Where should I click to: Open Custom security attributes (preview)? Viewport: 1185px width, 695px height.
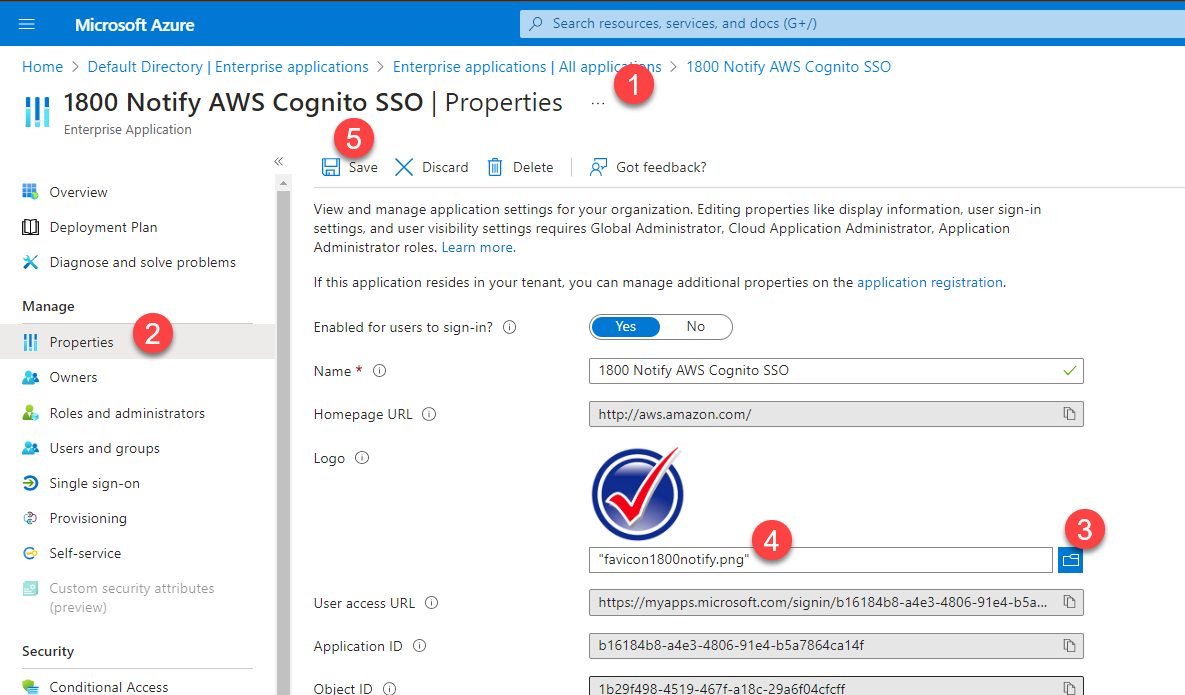131,598
